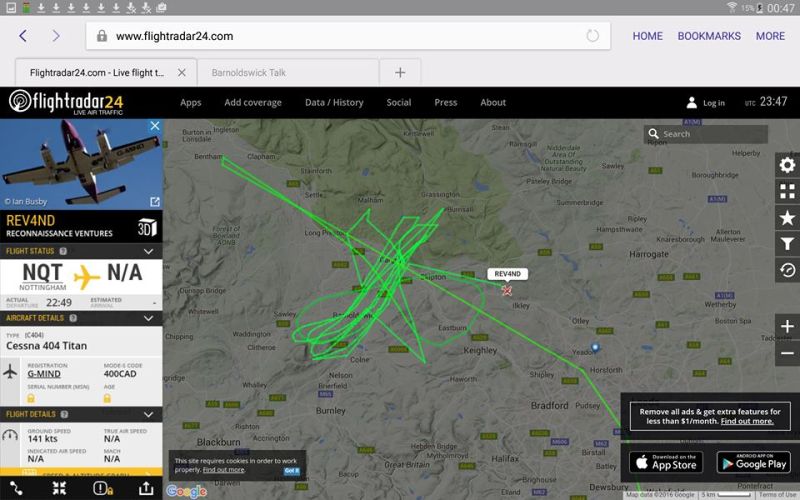Zoom in the map with plus button
Screen dimensions: 800x500
click(787, 327)
